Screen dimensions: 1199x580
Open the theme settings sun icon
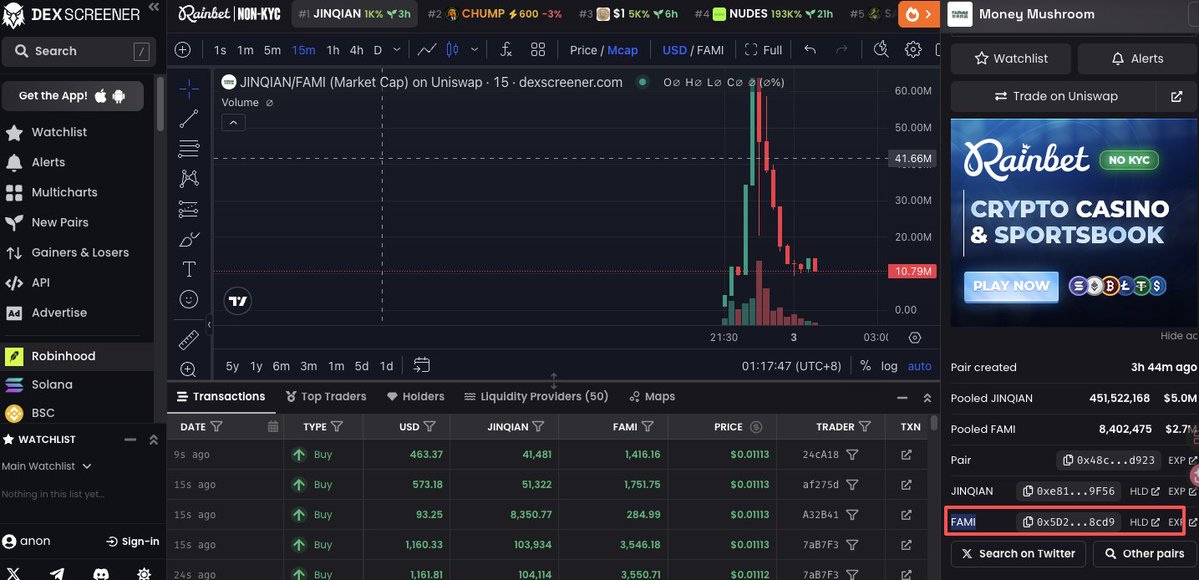[x=144, y=574]
